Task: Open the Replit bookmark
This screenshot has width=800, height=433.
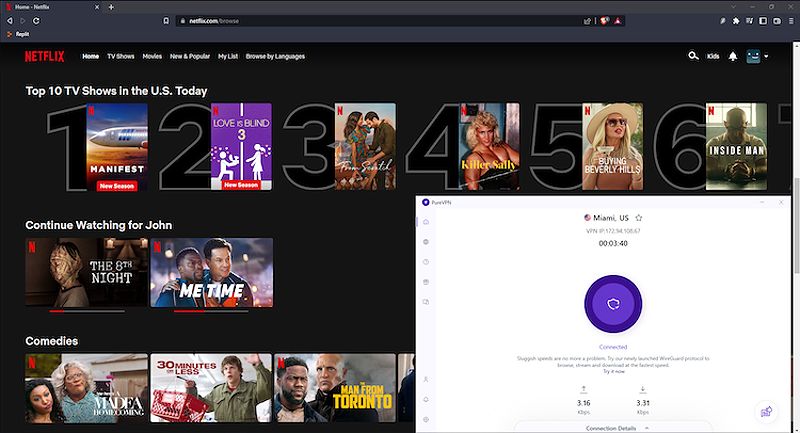Action: point(18,34)
